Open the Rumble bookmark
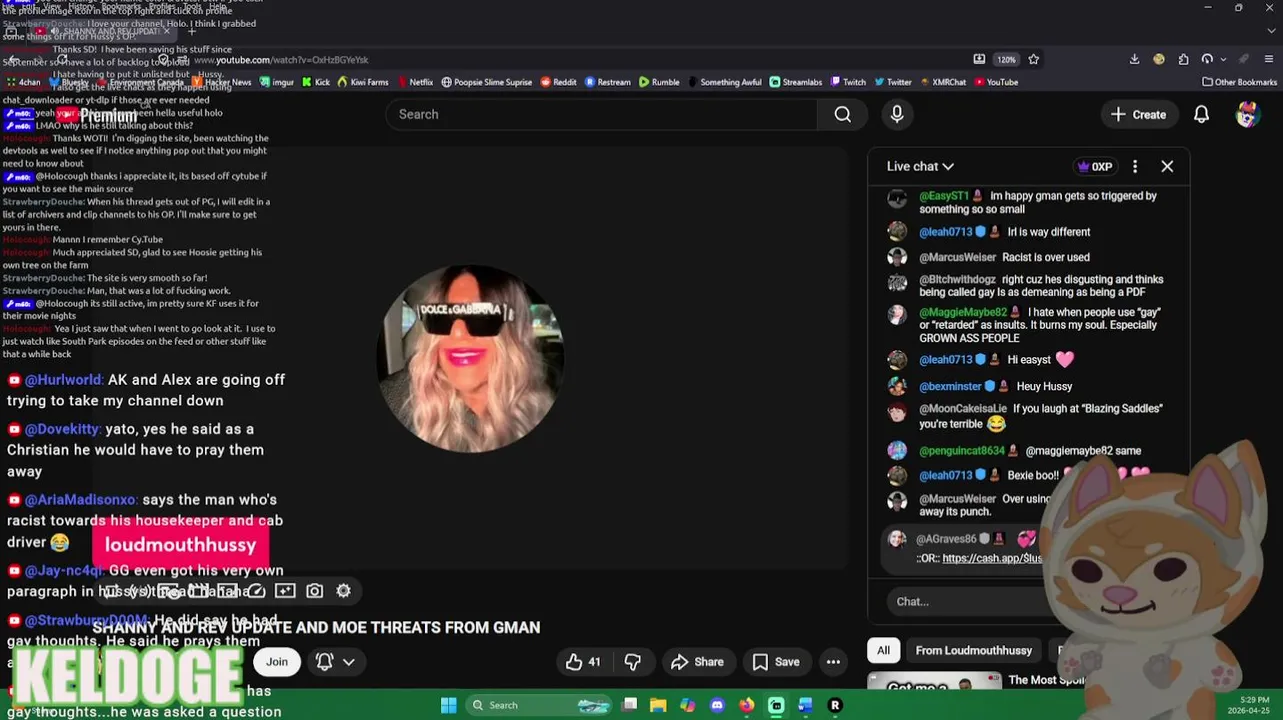This screenshot has height=720, width=1283. 658,82
